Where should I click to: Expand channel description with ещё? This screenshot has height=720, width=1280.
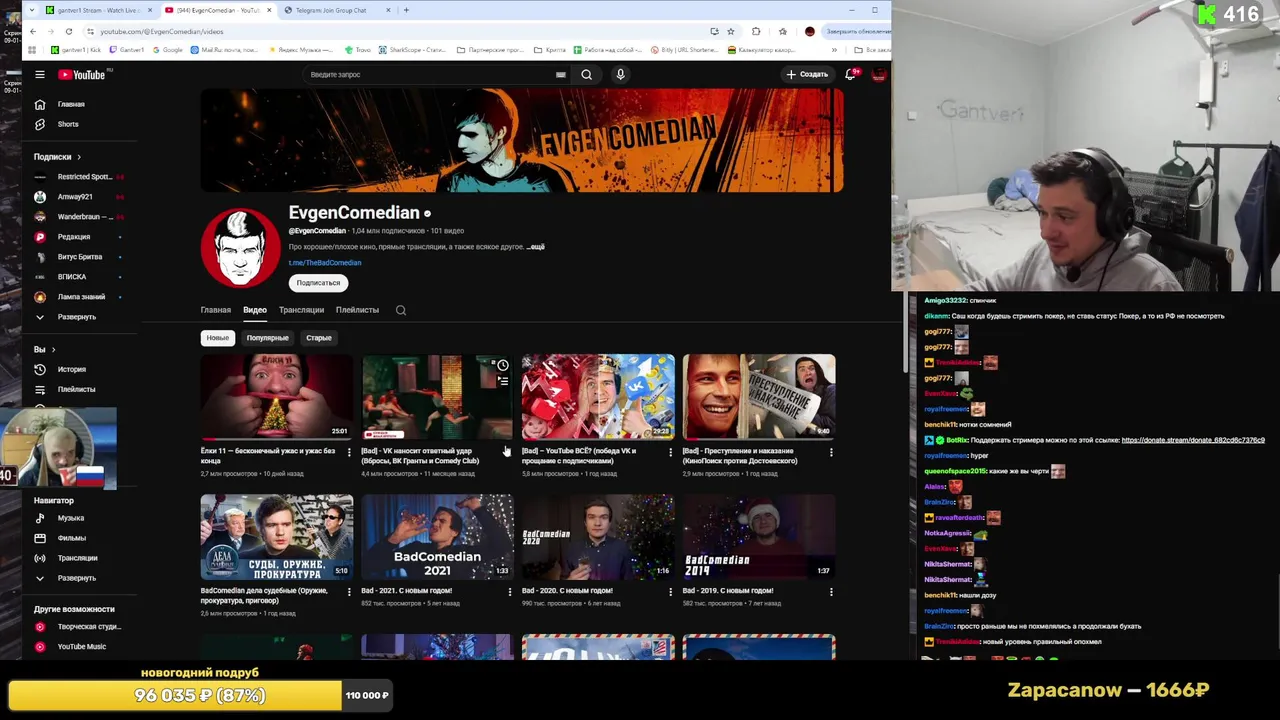pos(536,247)
